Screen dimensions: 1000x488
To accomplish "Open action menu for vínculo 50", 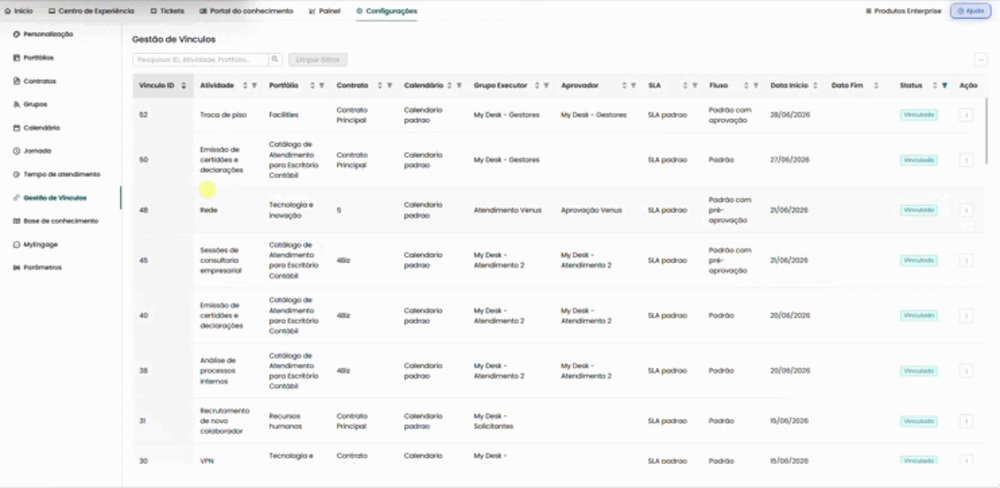I will [966, 160].
